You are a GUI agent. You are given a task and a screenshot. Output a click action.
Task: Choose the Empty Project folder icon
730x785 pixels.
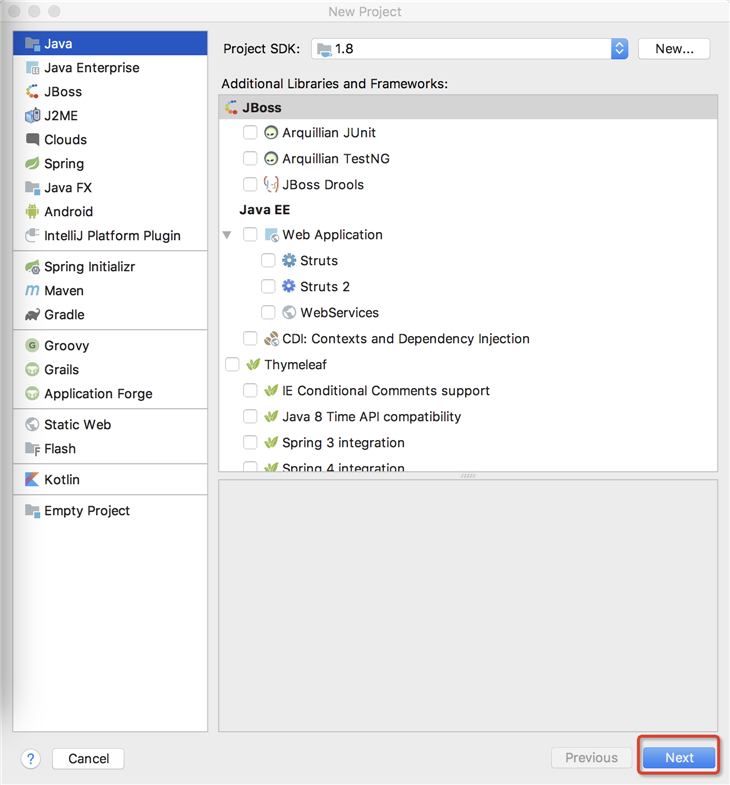(x=33, y=511)
